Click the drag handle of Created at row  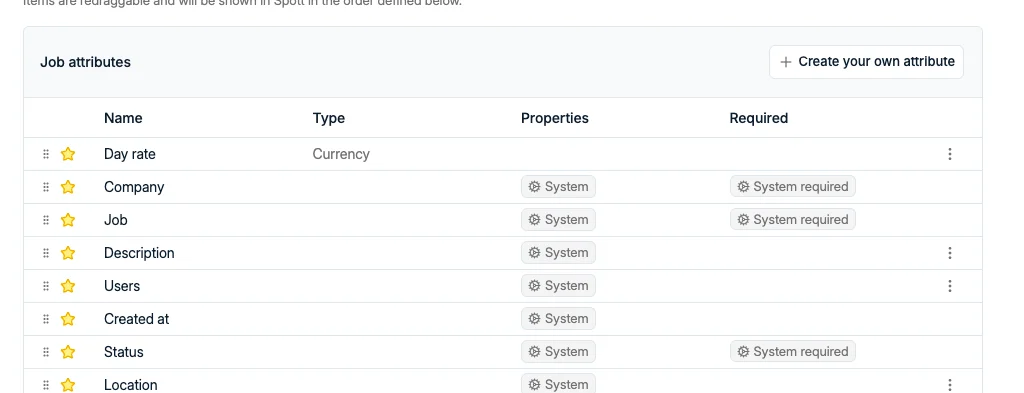click(x=46, y=319)
